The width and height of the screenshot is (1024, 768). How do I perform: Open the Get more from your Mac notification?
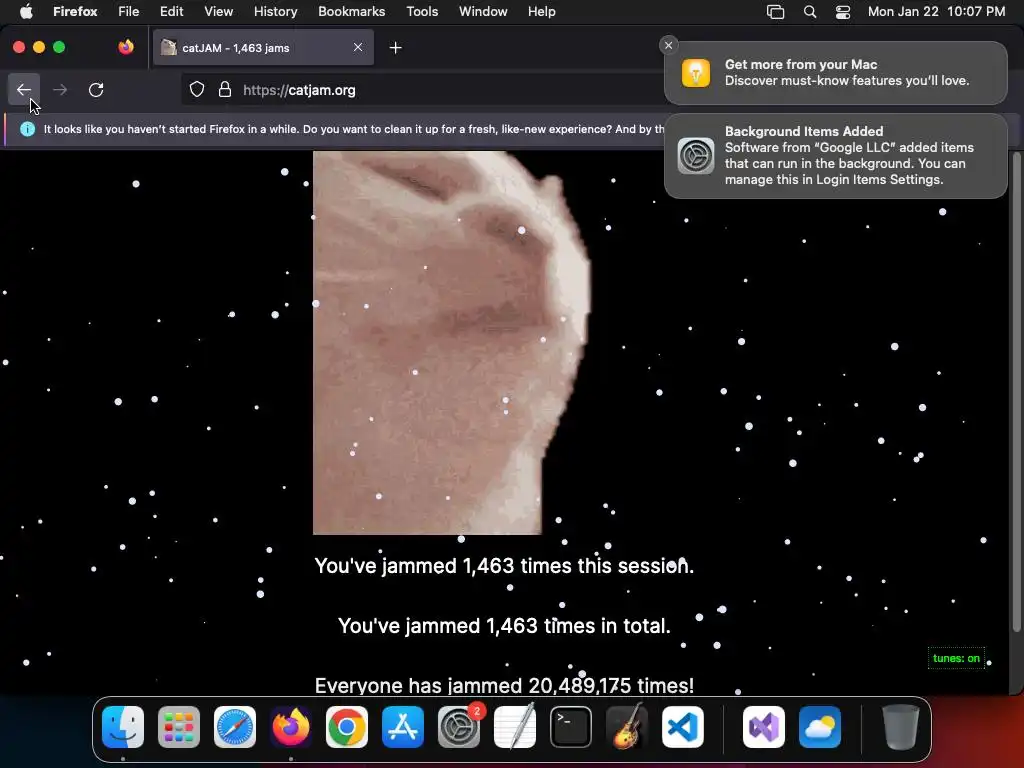(836, 73)
